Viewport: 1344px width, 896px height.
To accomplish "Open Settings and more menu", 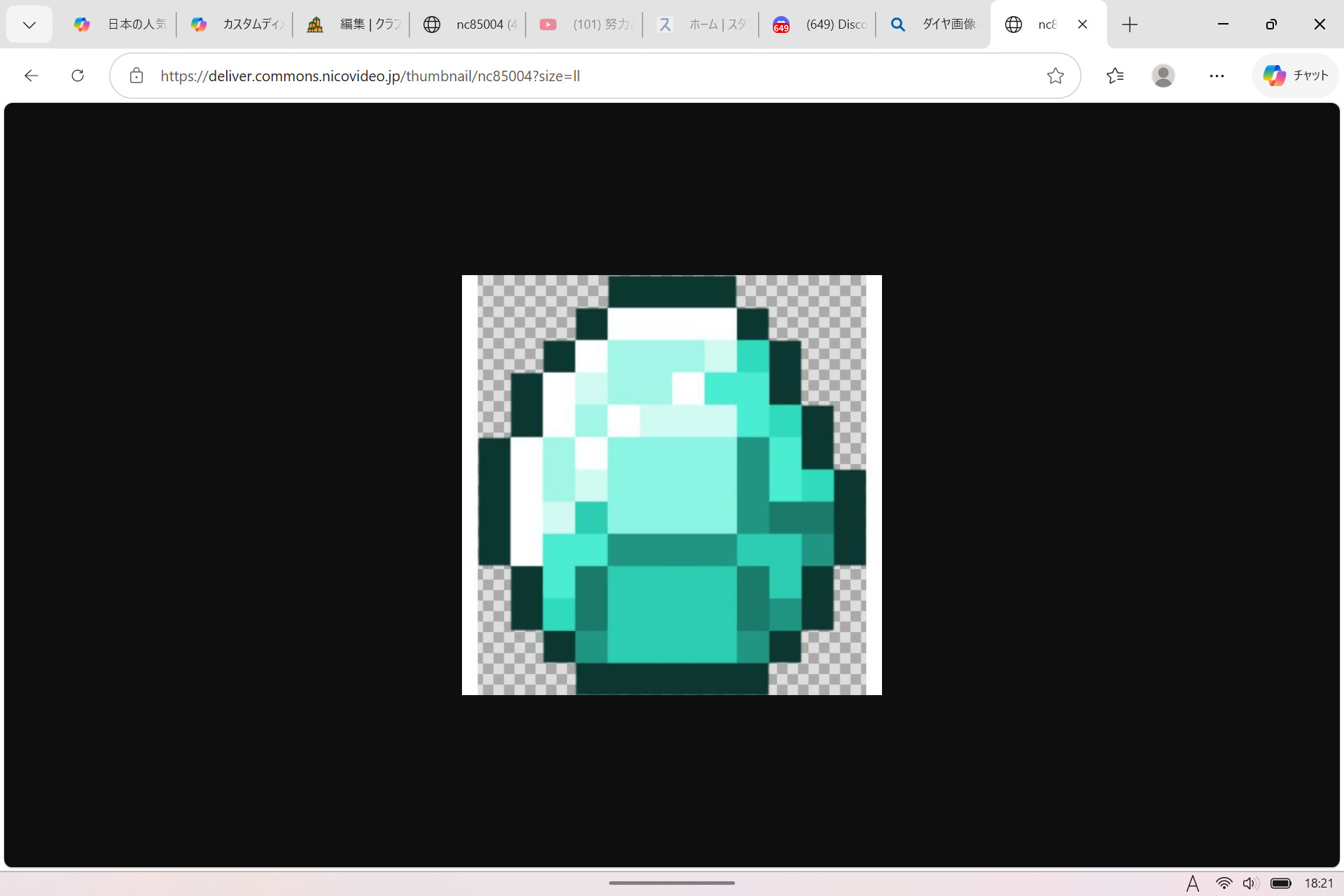I will (1217, 76).
